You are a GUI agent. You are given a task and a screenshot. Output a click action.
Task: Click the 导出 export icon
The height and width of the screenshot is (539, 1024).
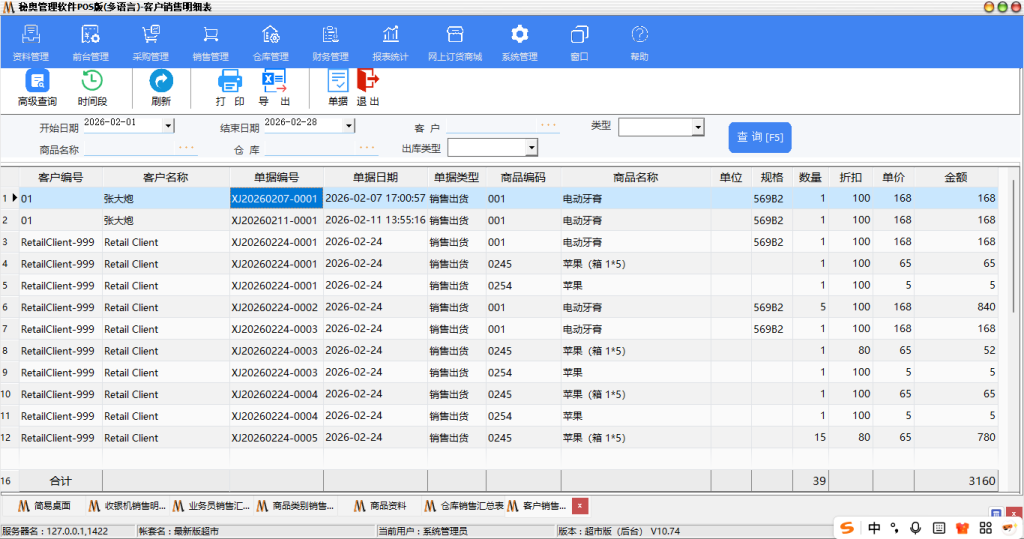(x=274, y=88)
